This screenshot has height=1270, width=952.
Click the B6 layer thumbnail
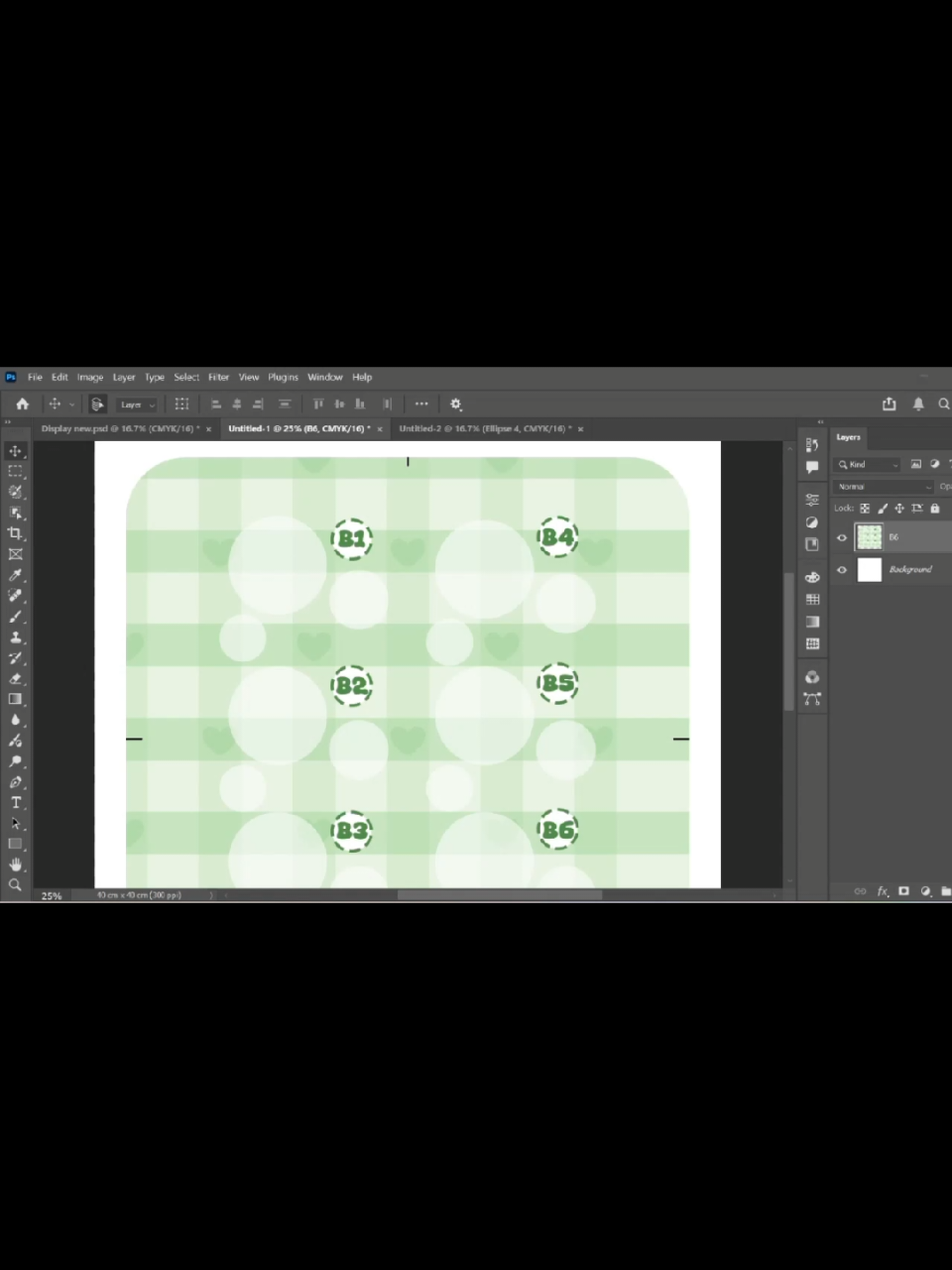pos(870,537)
